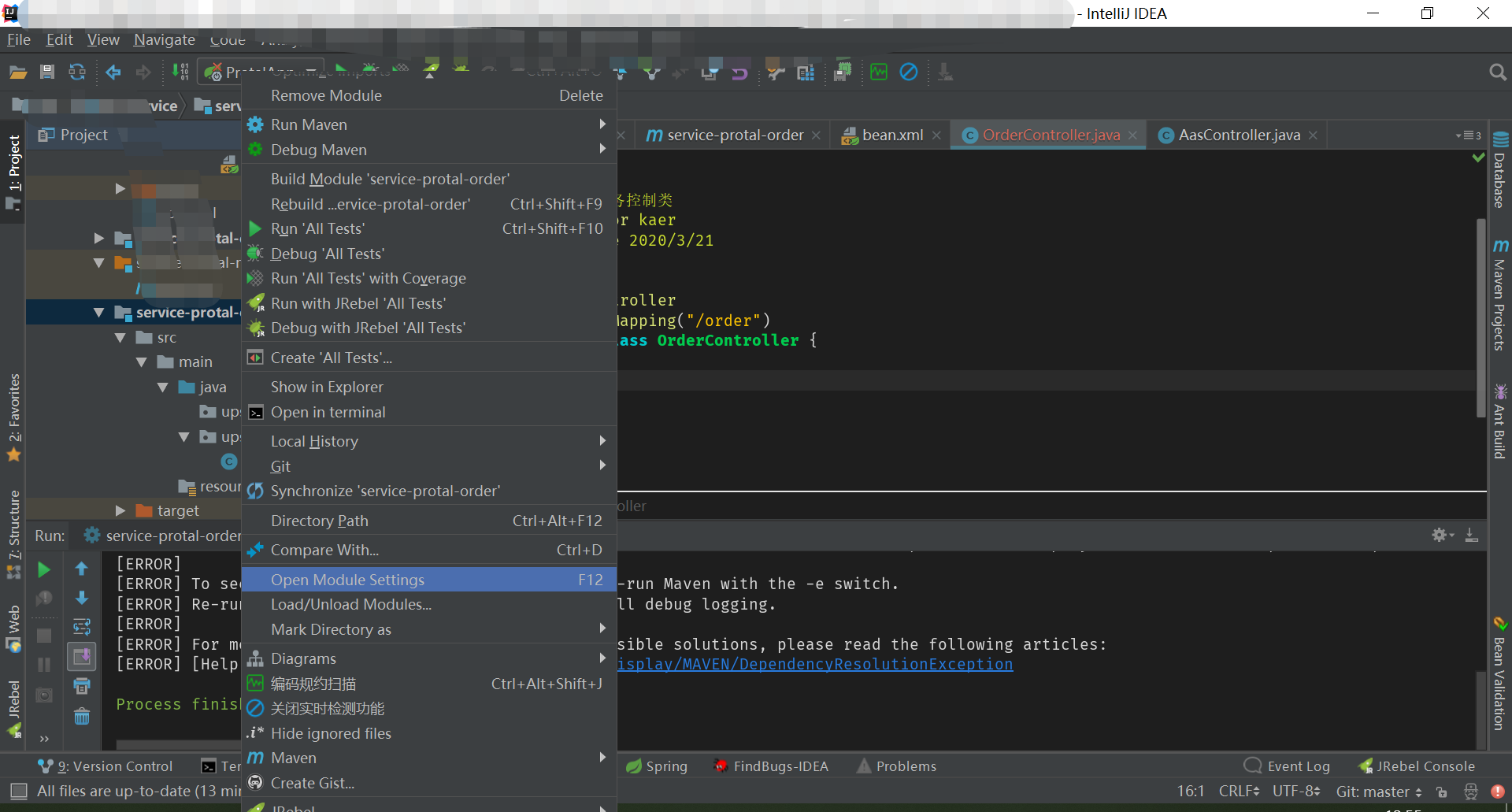
Task: Toggle tool window bars via bottom-left icon
Action: (18, 791)
